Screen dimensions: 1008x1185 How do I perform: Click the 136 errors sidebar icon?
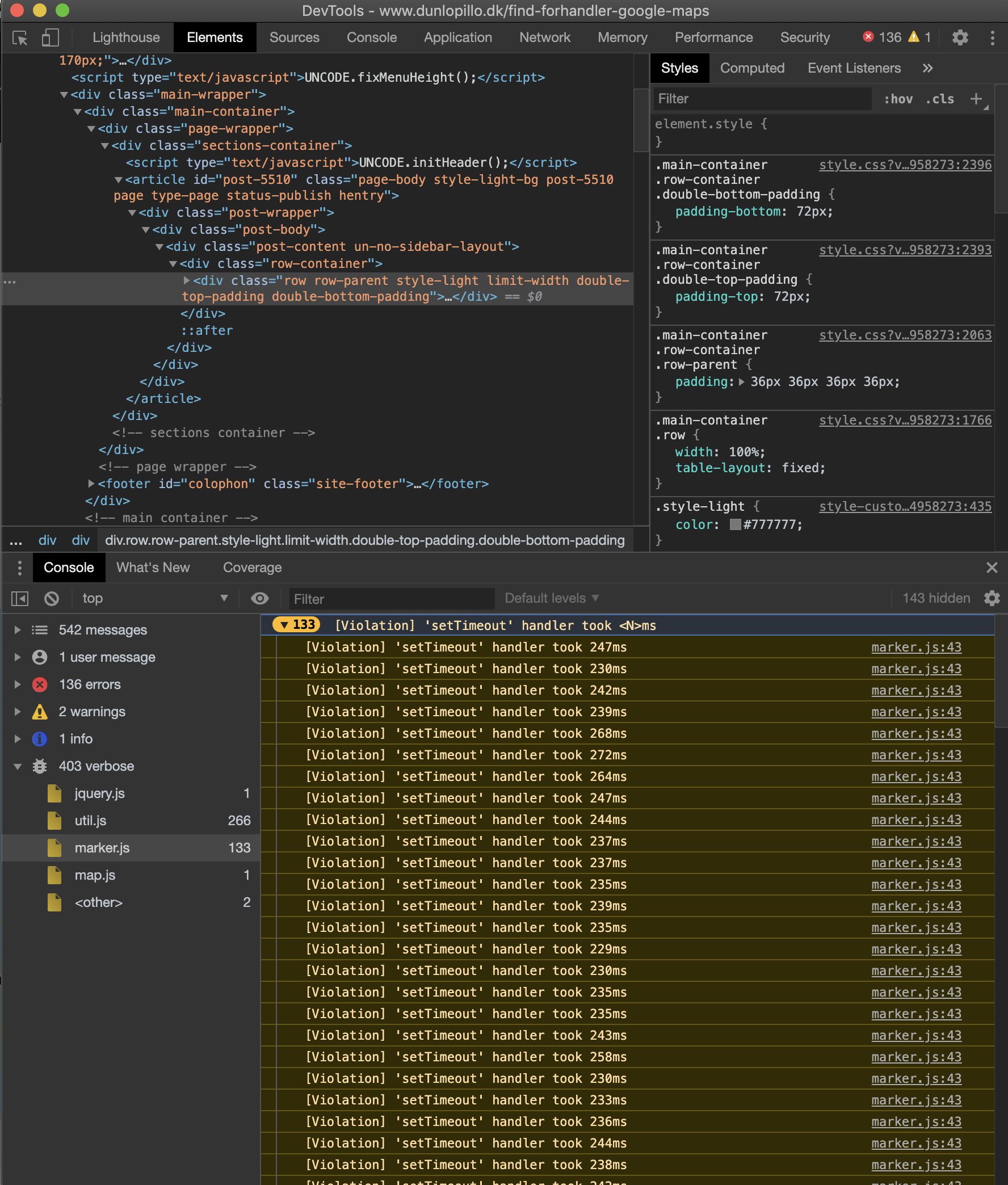click(x=40, y=684)
